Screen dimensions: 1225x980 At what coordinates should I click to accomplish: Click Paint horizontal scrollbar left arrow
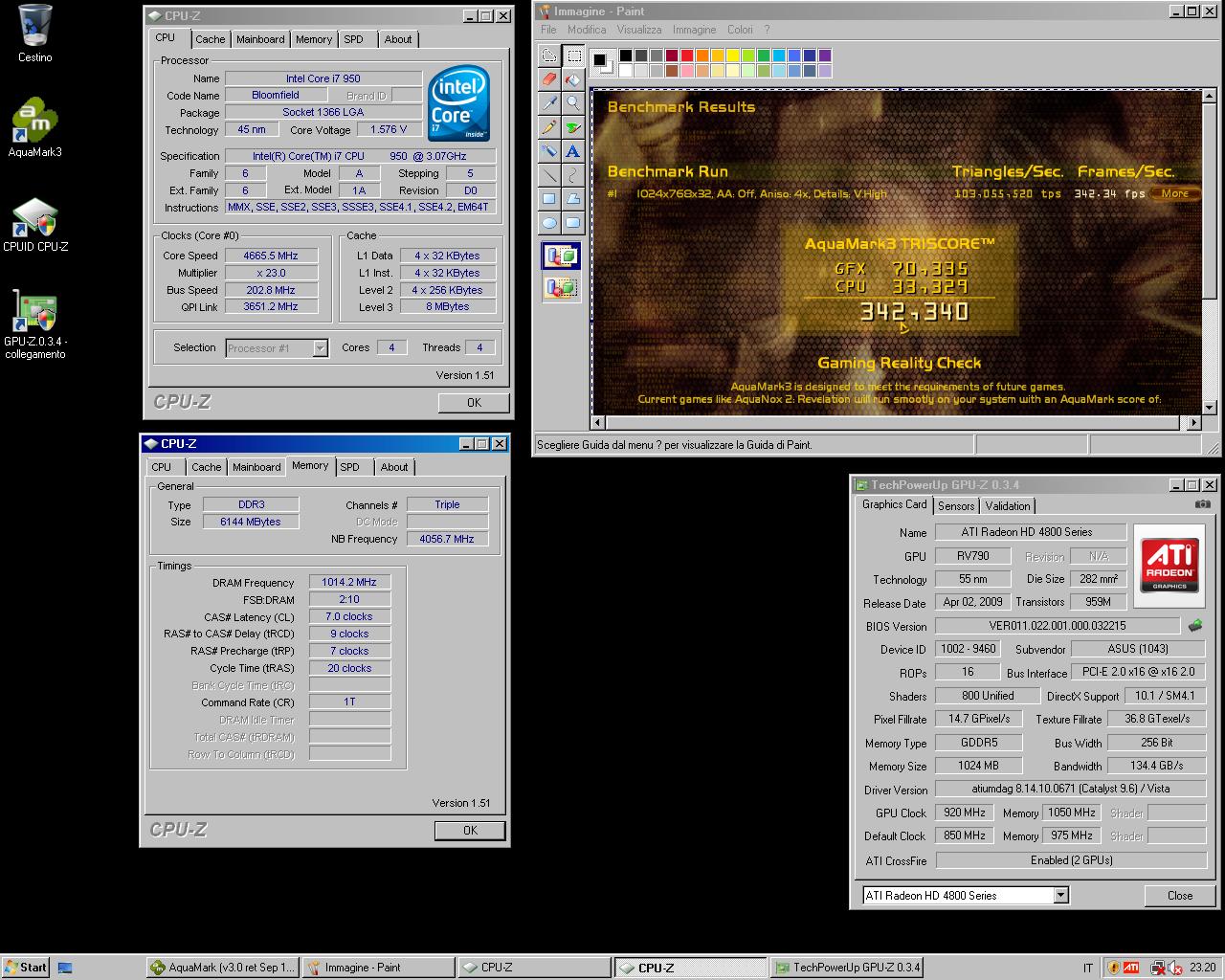[598, 422]
